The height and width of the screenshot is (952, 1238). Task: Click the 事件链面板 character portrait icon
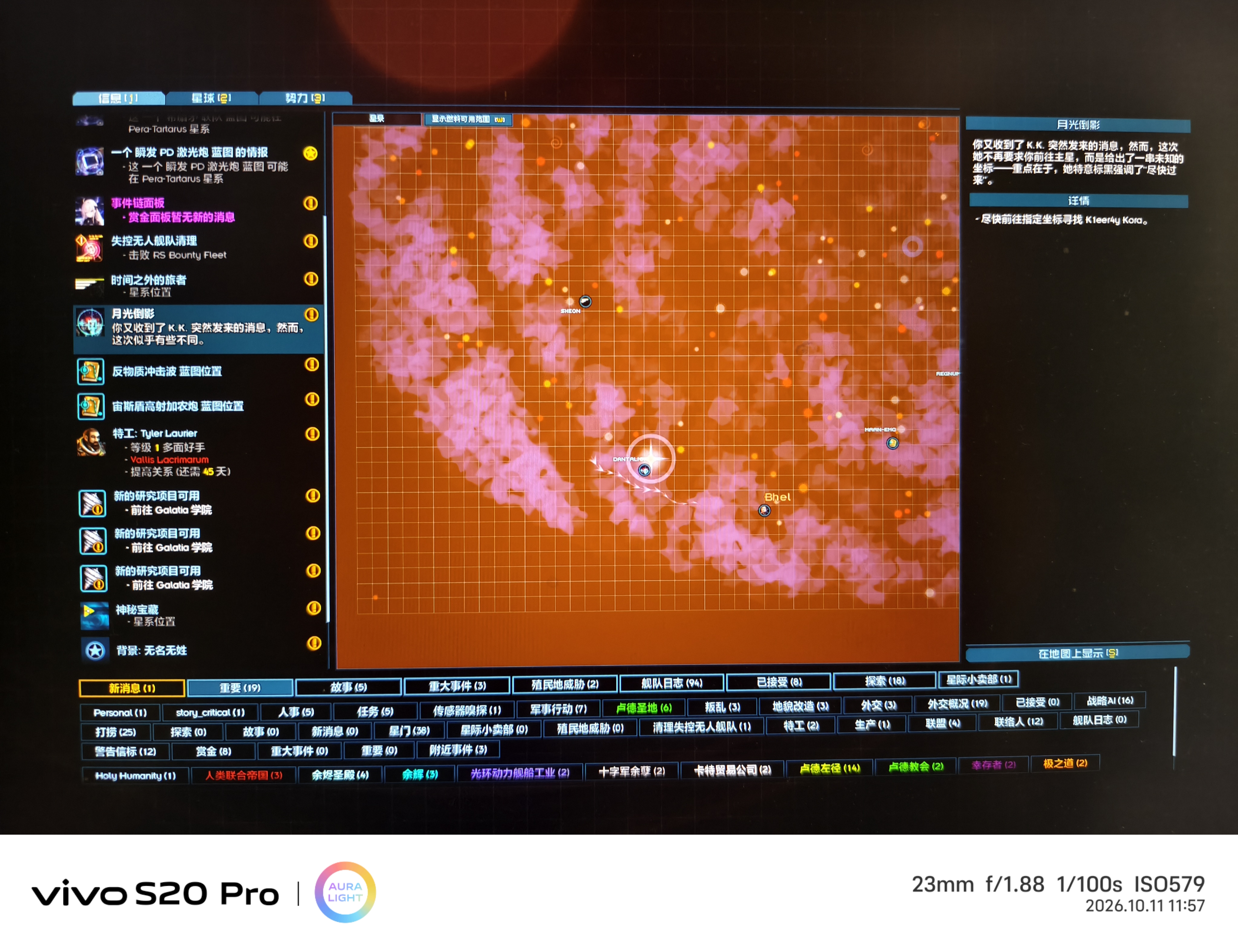click(90, 211)
